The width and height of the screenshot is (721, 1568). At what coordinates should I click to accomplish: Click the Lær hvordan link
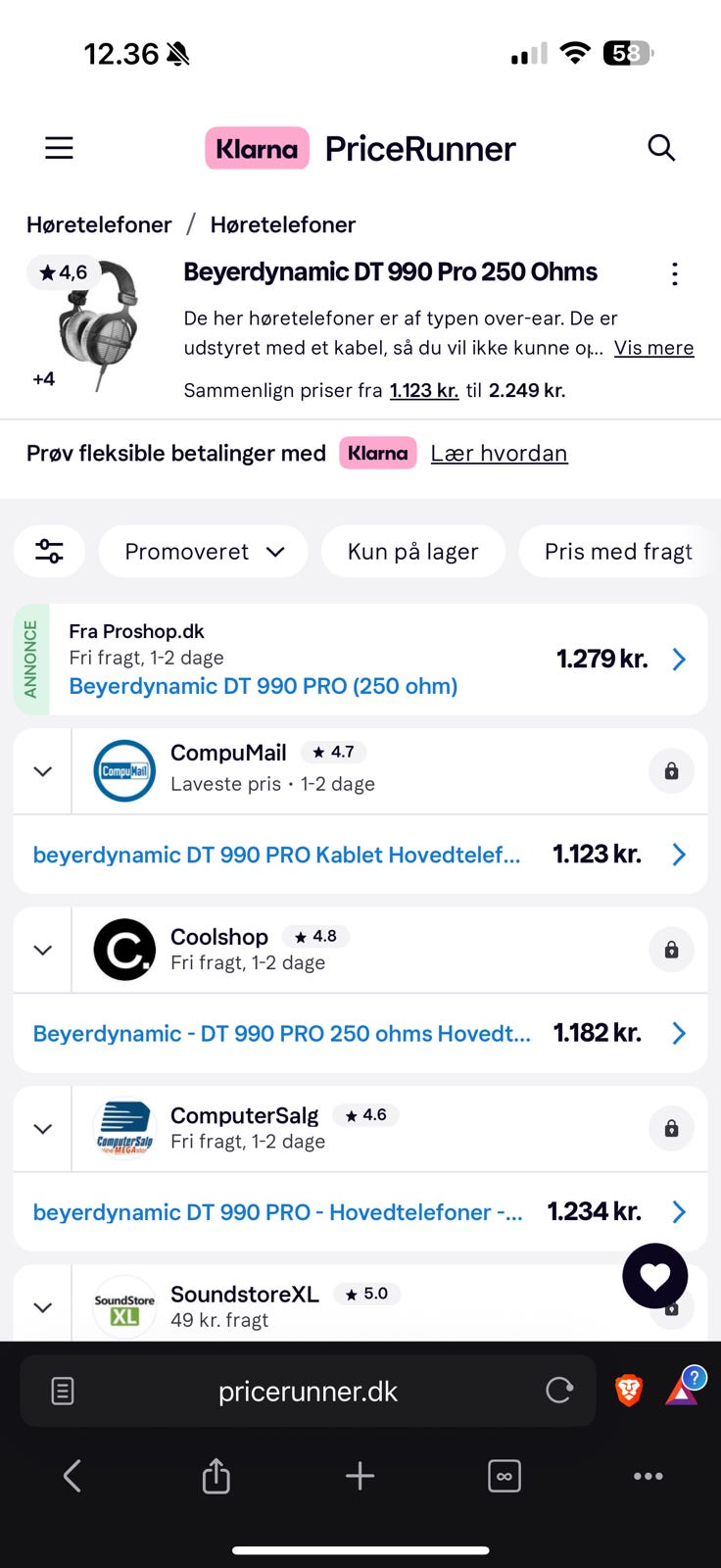tap(499, 453)
